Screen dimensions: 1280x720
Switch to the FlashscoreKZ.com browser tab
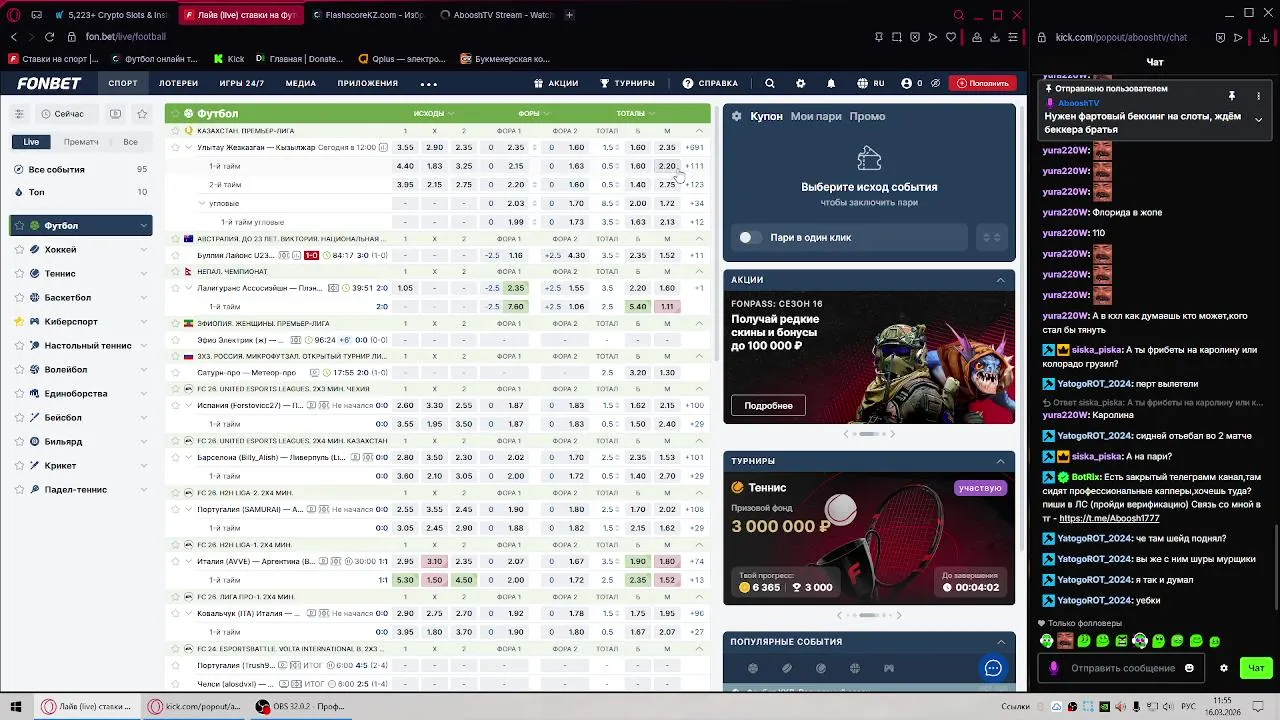(x=368, y=15)
